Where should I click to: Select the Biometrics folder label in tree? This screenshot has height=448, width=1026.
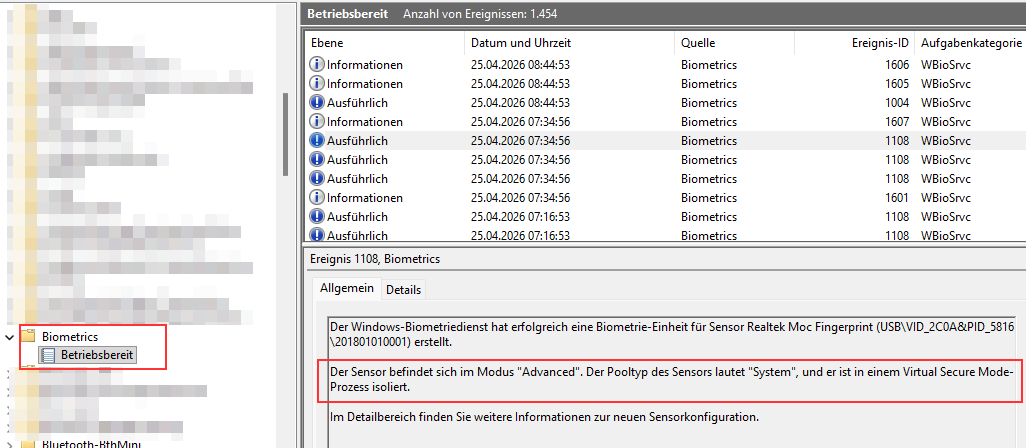(x=70, y=337)
